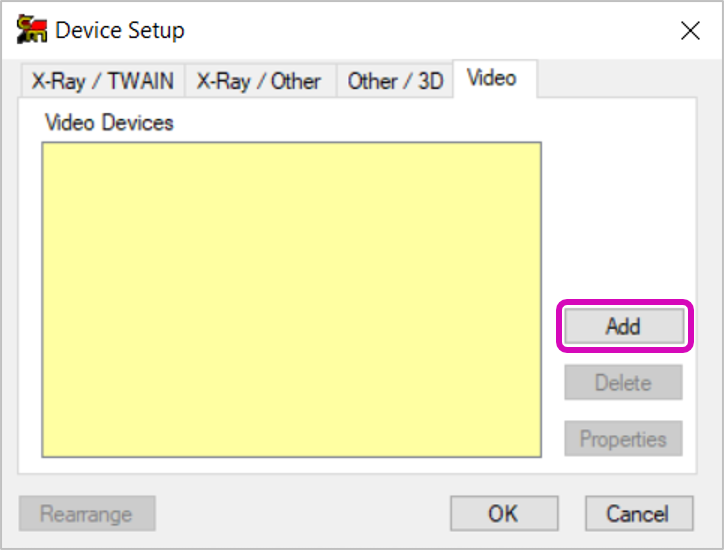The height and width of the screenshot is (550, 724).
Task: Dismiss the dialog using Cancel
Action: coord(638,514)
